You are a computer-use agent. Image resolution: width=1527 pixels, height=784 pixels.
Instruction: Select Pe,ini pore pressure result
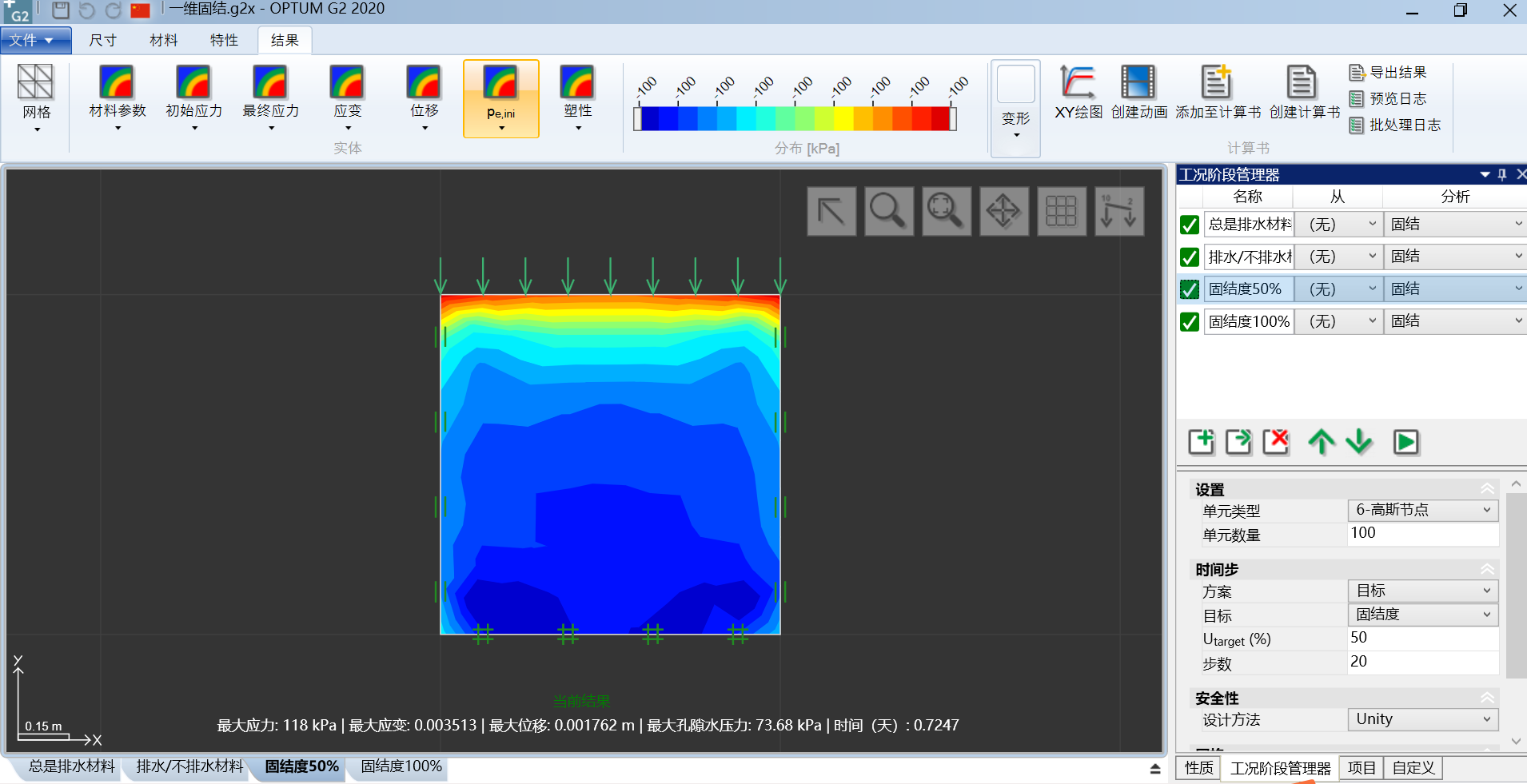(x=501, y=98)
